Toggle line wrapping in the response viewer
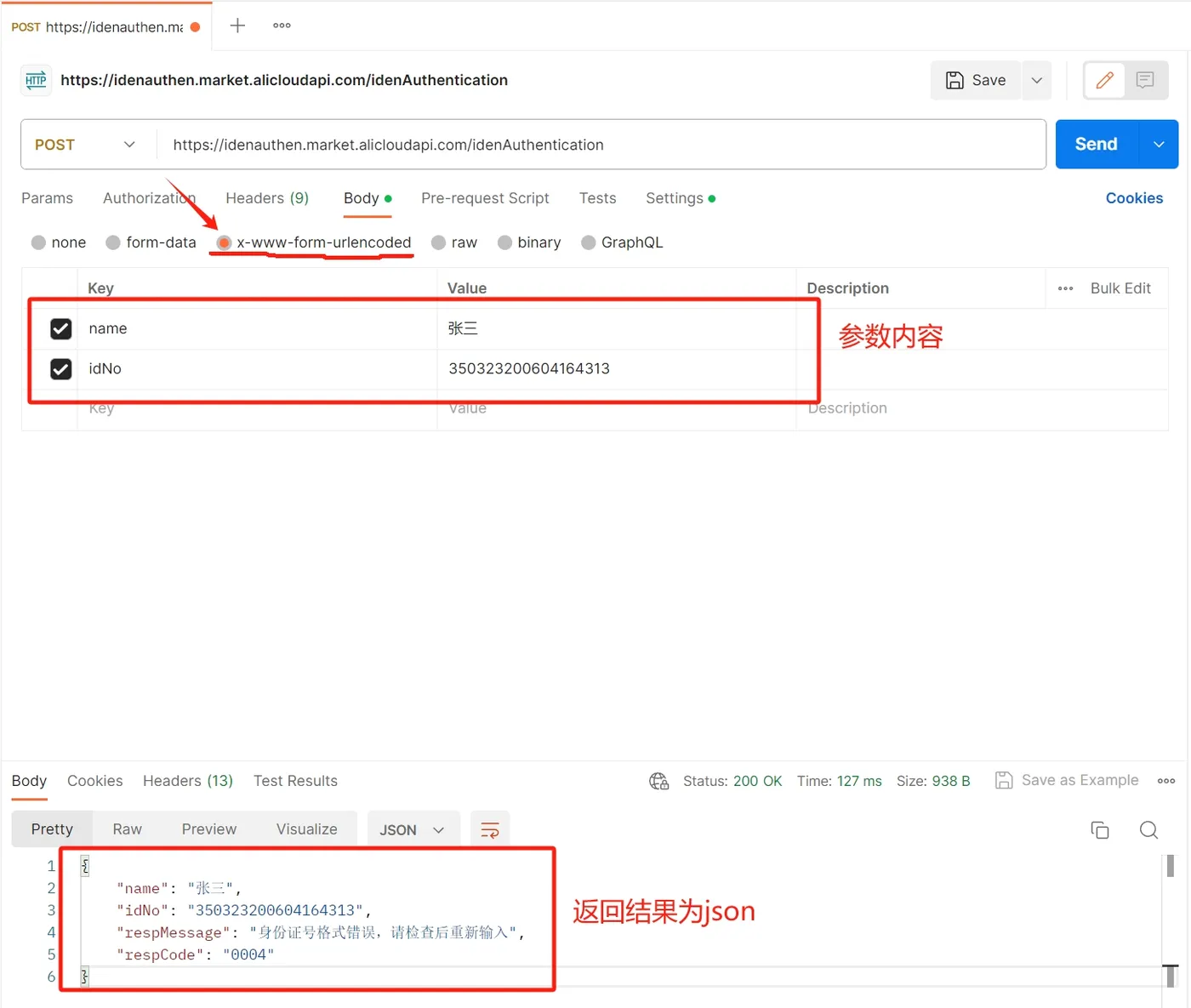 click(x=490, y=829)
